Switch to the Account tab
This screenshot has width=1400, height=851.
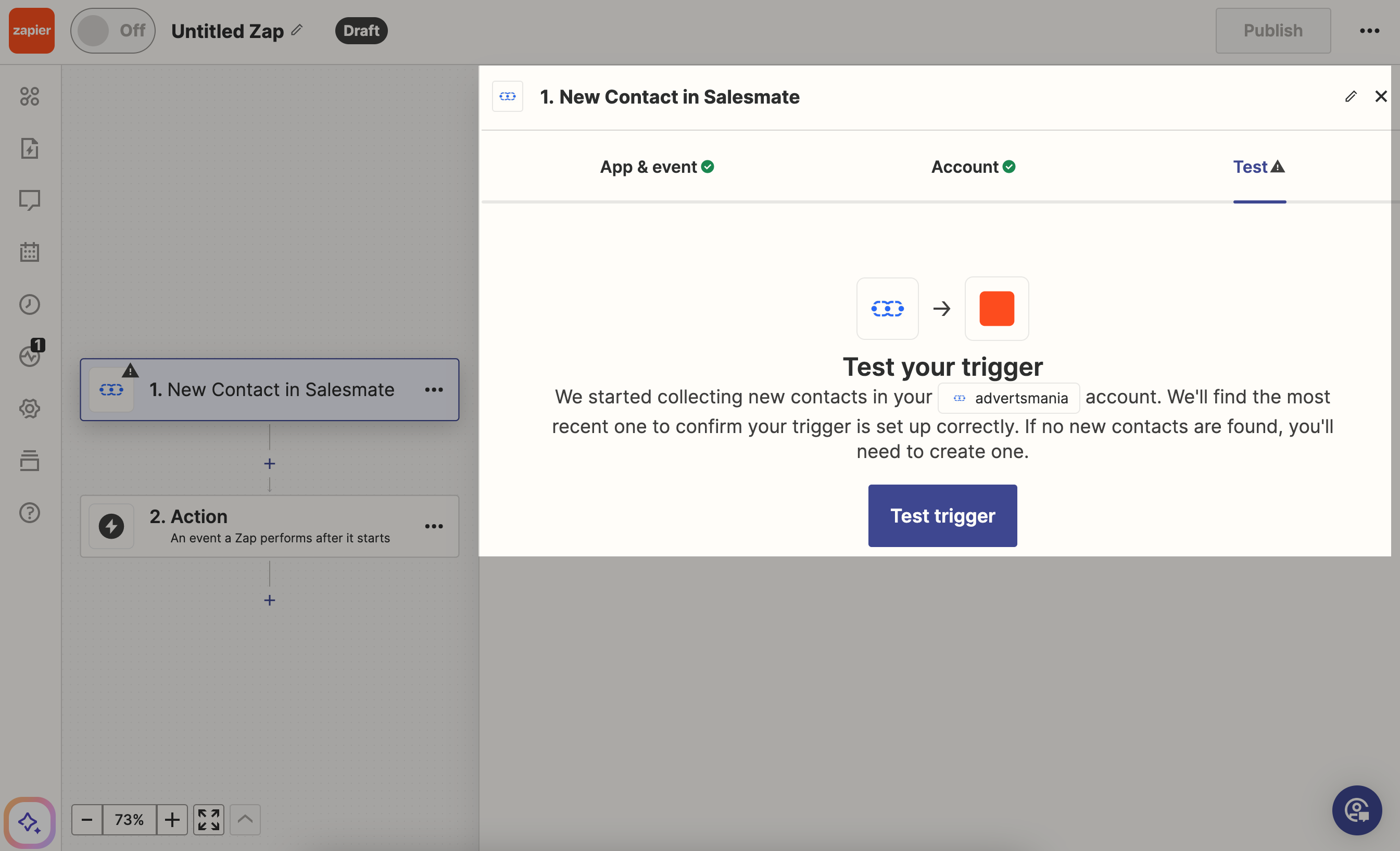(973, 167)
